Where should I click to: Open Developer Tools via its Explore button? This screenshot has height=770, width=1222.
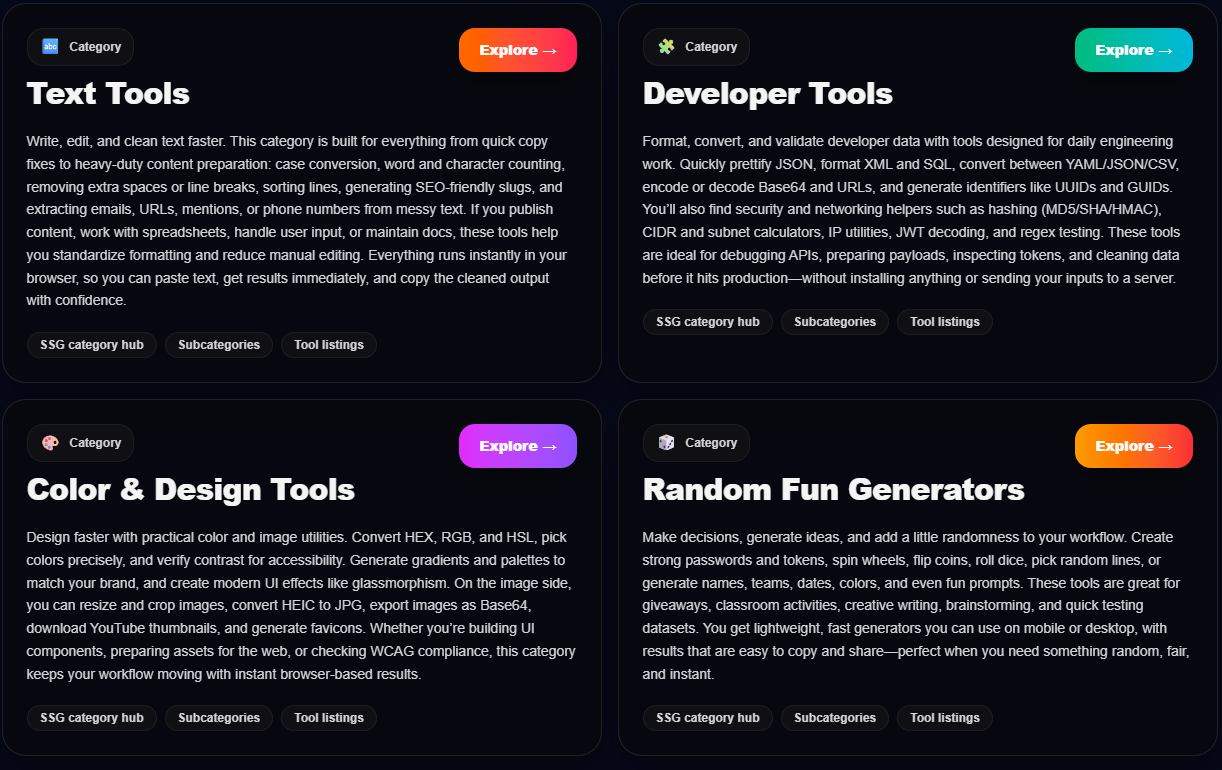point(1133,50)
